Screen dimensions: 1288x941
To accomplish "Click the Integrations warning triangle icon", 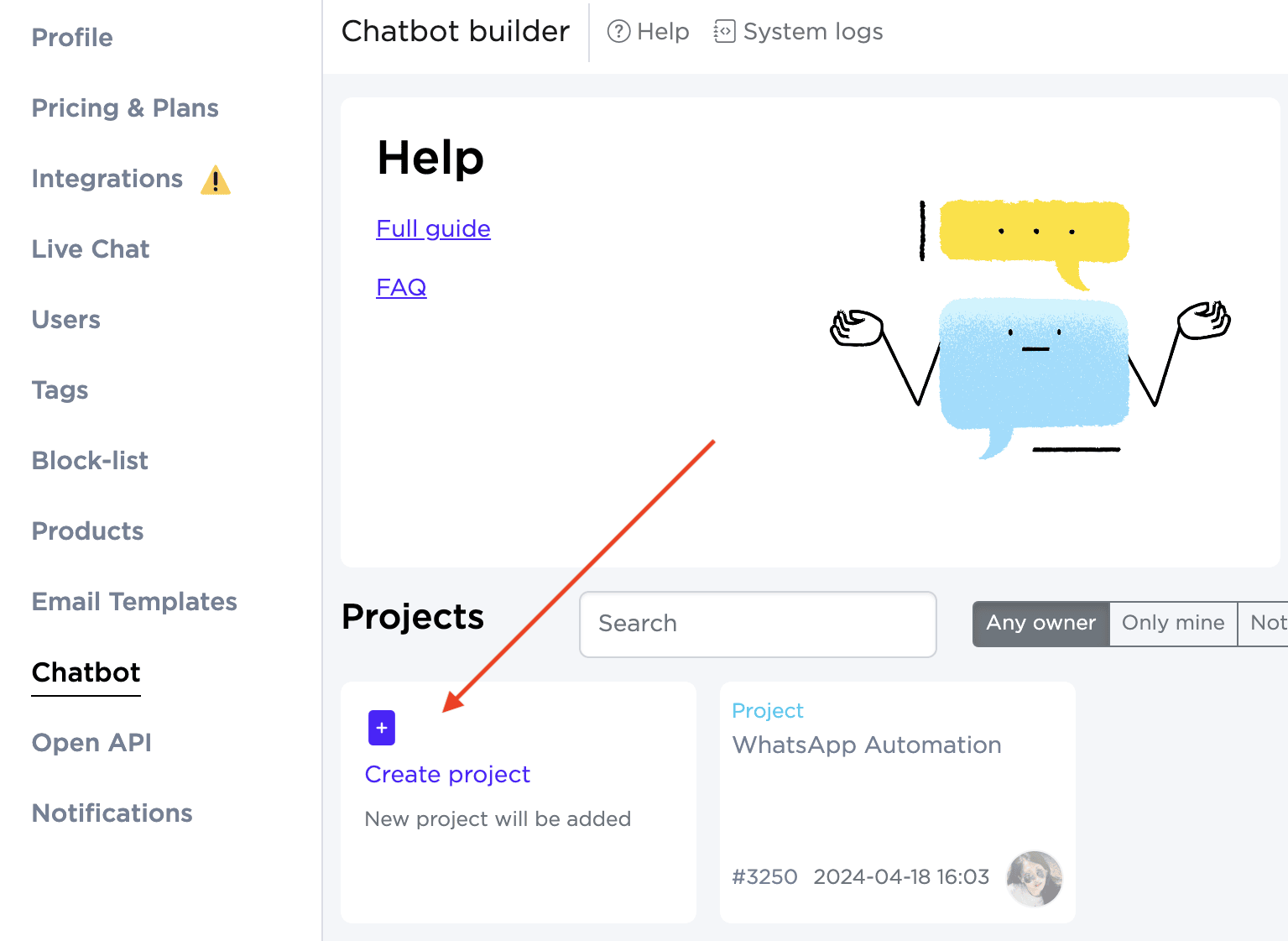I will coord(216,180).
